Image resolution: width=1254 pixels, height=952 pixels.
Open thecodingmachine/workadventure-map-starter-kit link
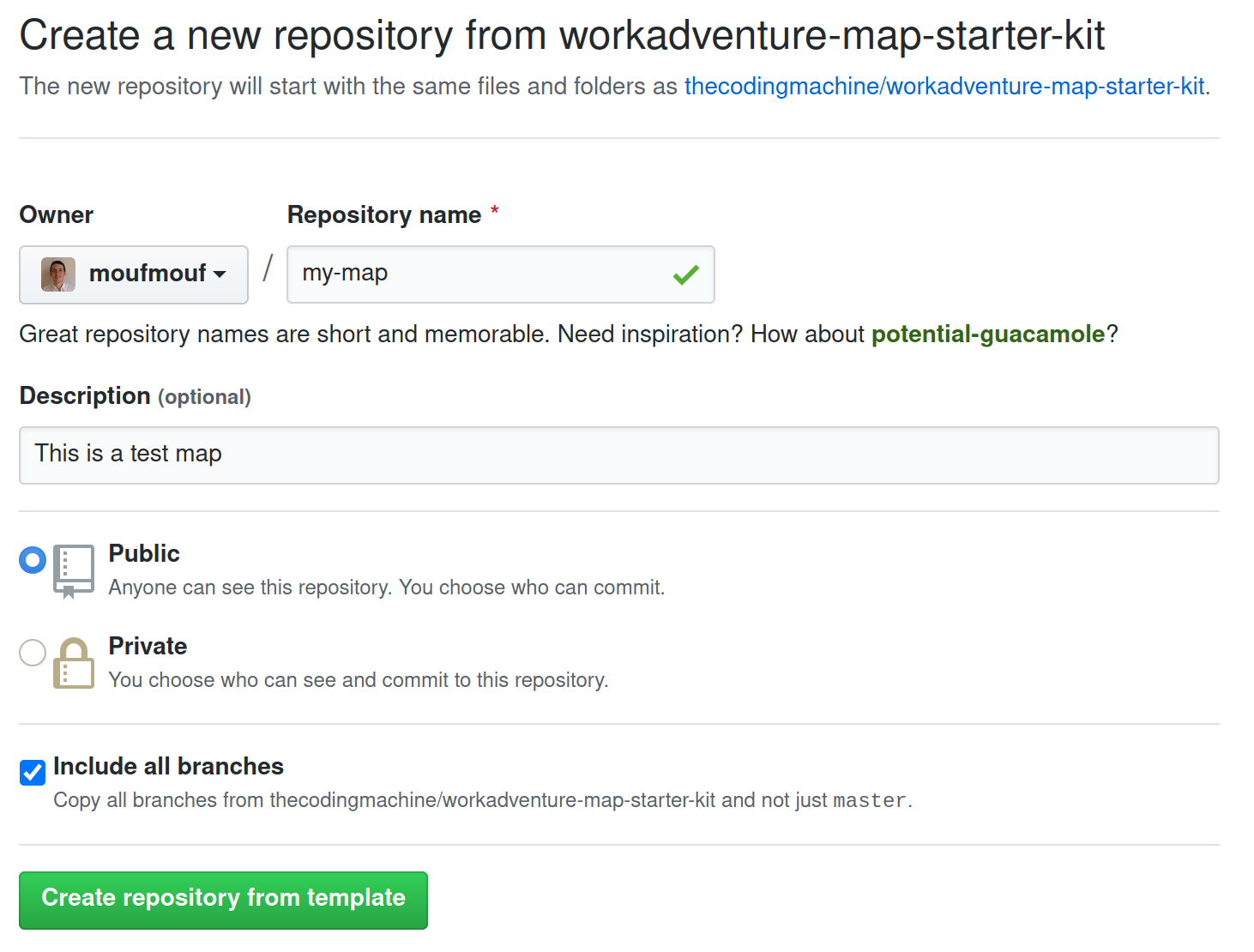(x=944, y=87)
